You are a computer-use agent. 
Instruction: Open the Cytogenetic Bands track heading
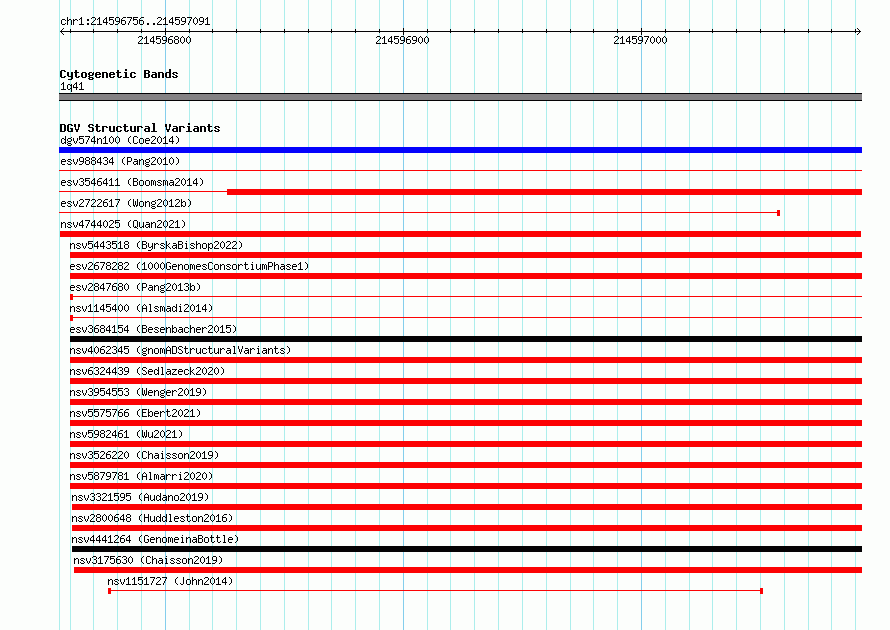pos(119,74)
